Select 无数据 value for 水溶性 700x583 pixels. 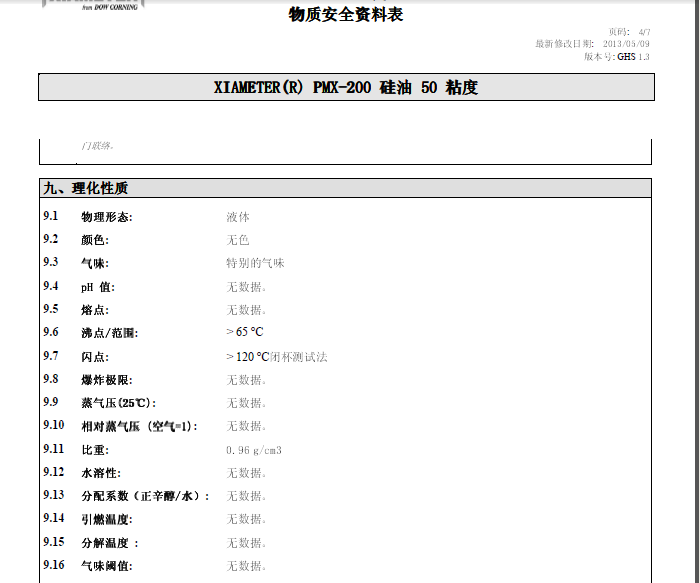point(246,473)
